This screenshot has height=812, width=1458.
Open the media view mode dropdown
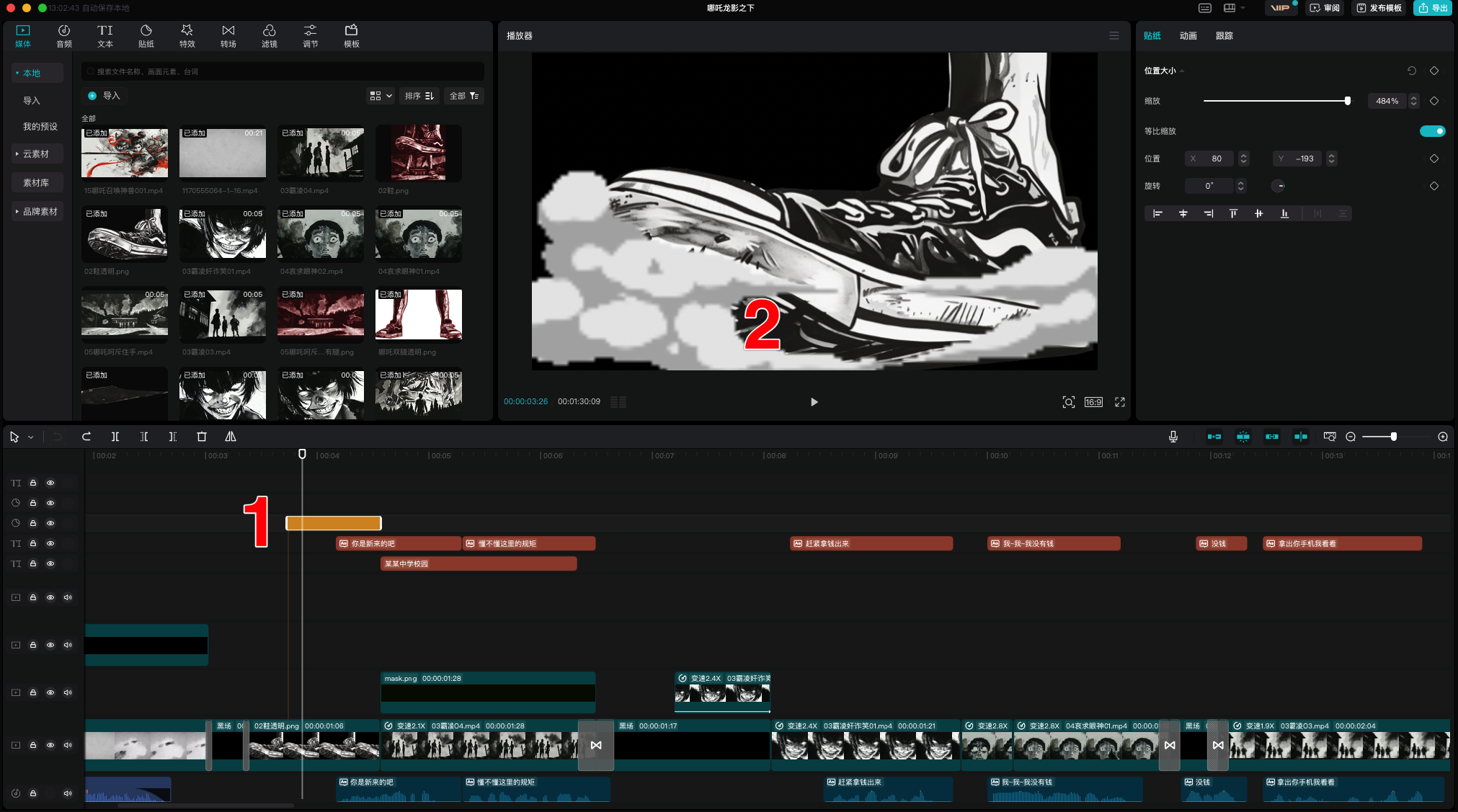[381, 96]
